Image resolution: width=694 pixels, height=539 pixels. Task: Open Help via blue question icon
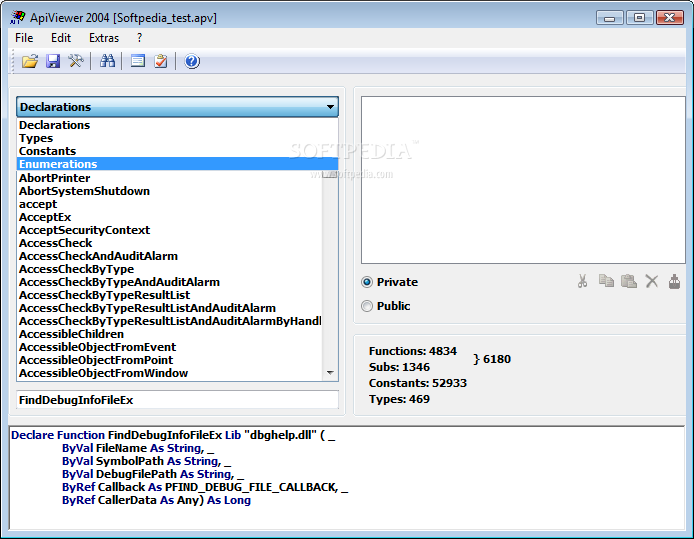click(x=192, y=61)
